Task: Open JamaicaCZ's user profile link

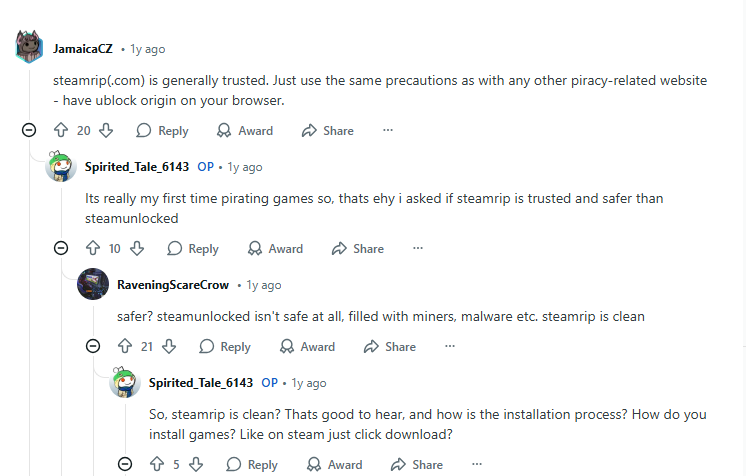Action: click(x=82, y=49)
